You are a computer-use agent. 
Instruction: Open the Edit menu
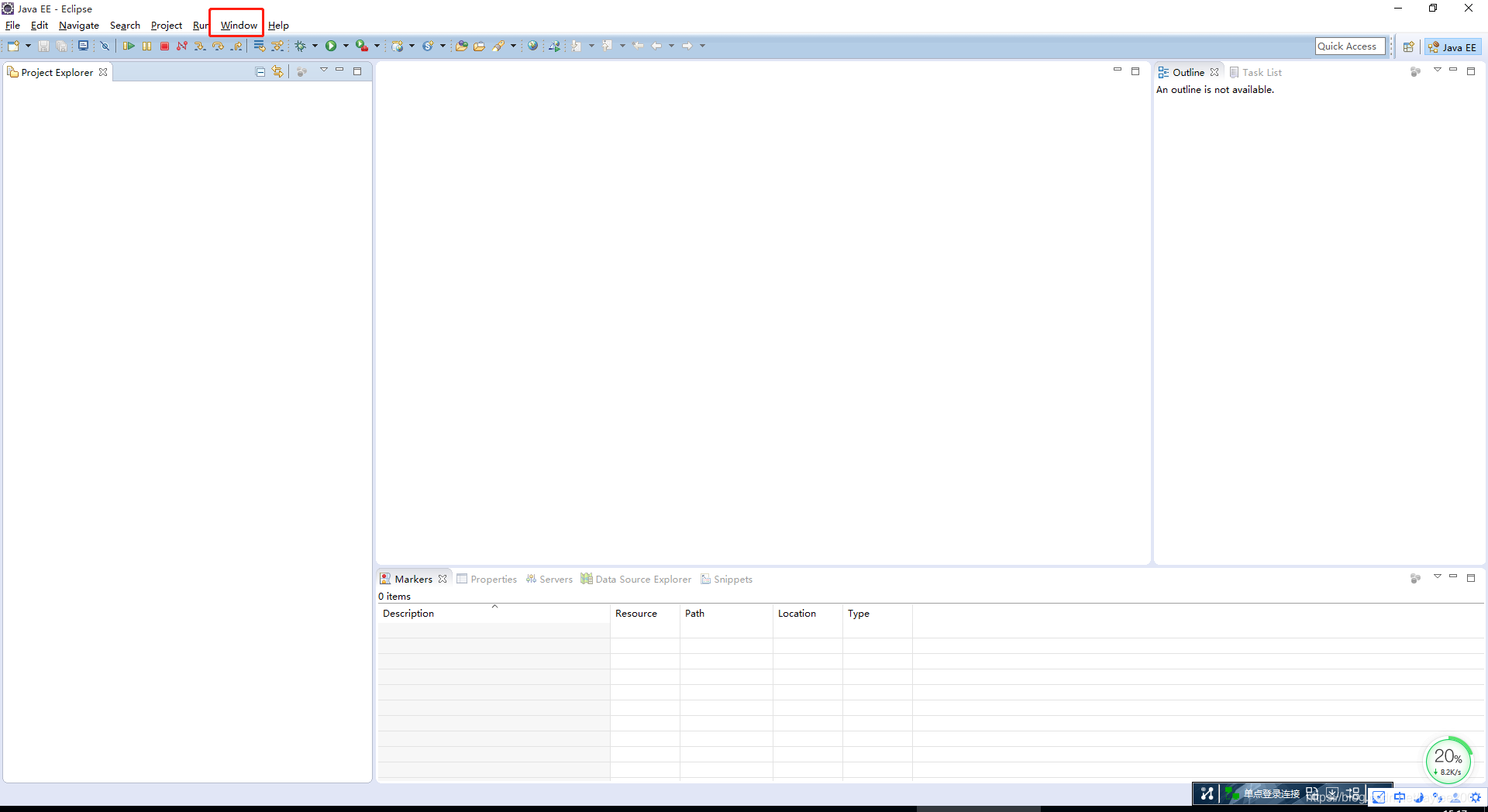pyautogui.click(x=40, y=26)
